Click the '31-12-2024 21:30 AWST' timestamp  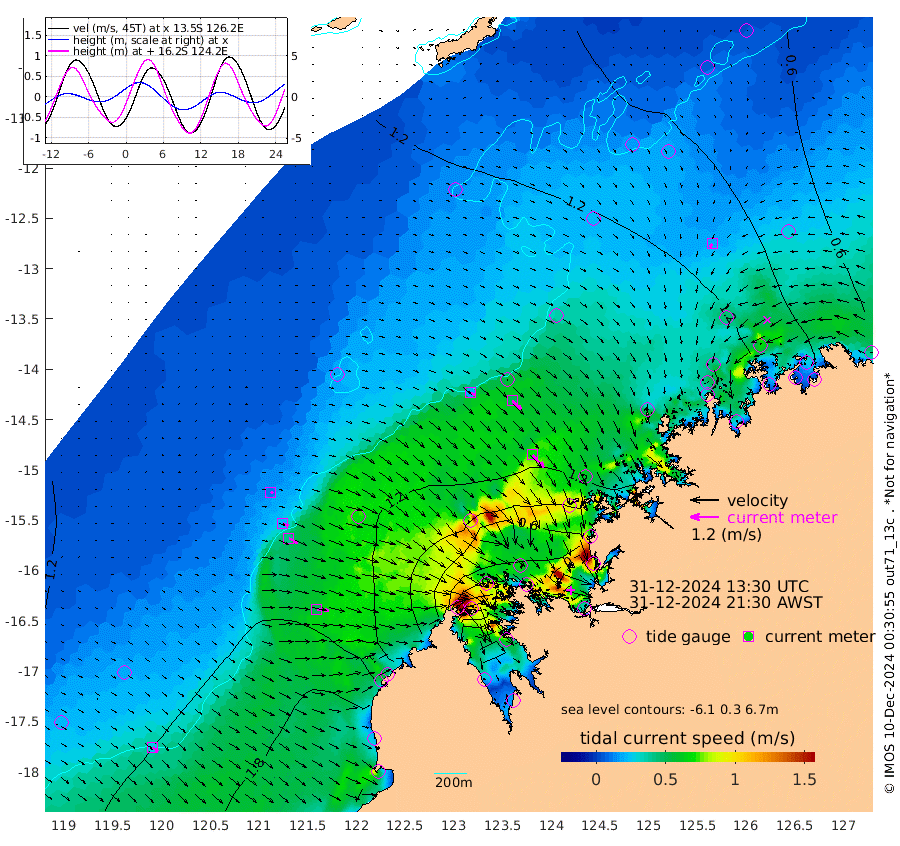(726, 602)
